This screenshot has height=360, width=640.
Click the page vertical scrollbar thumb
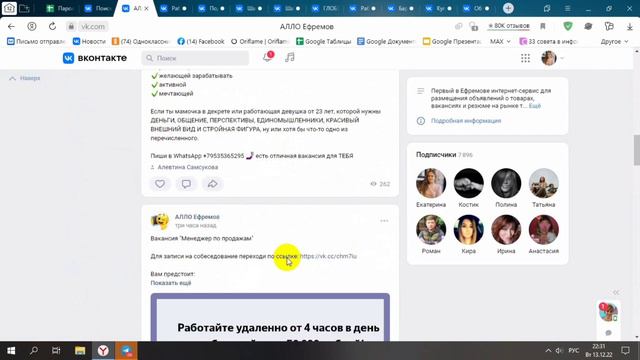[636, 150]
